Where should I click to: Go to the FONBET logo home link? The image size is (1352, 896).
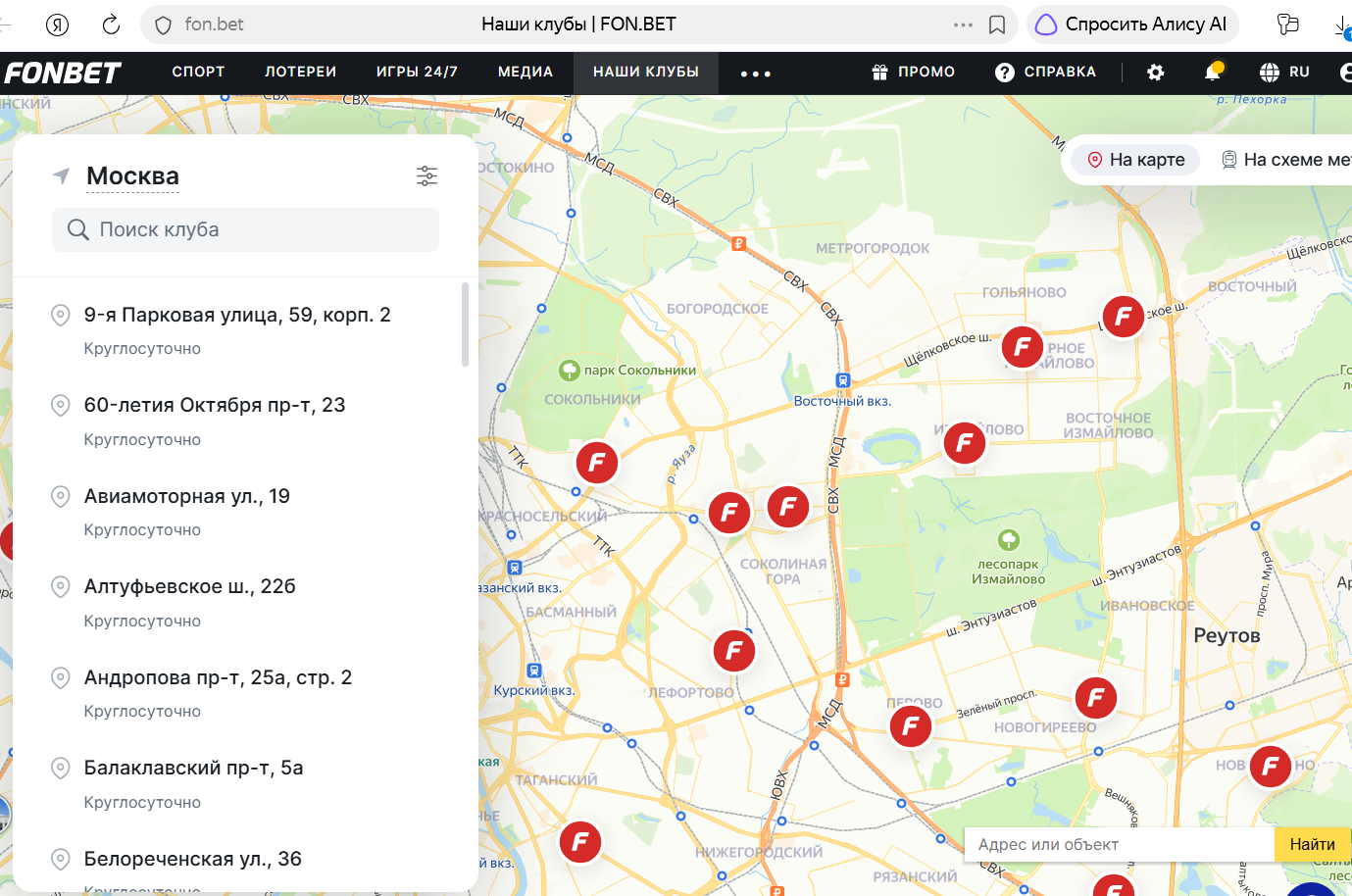[x=63, y=73]
